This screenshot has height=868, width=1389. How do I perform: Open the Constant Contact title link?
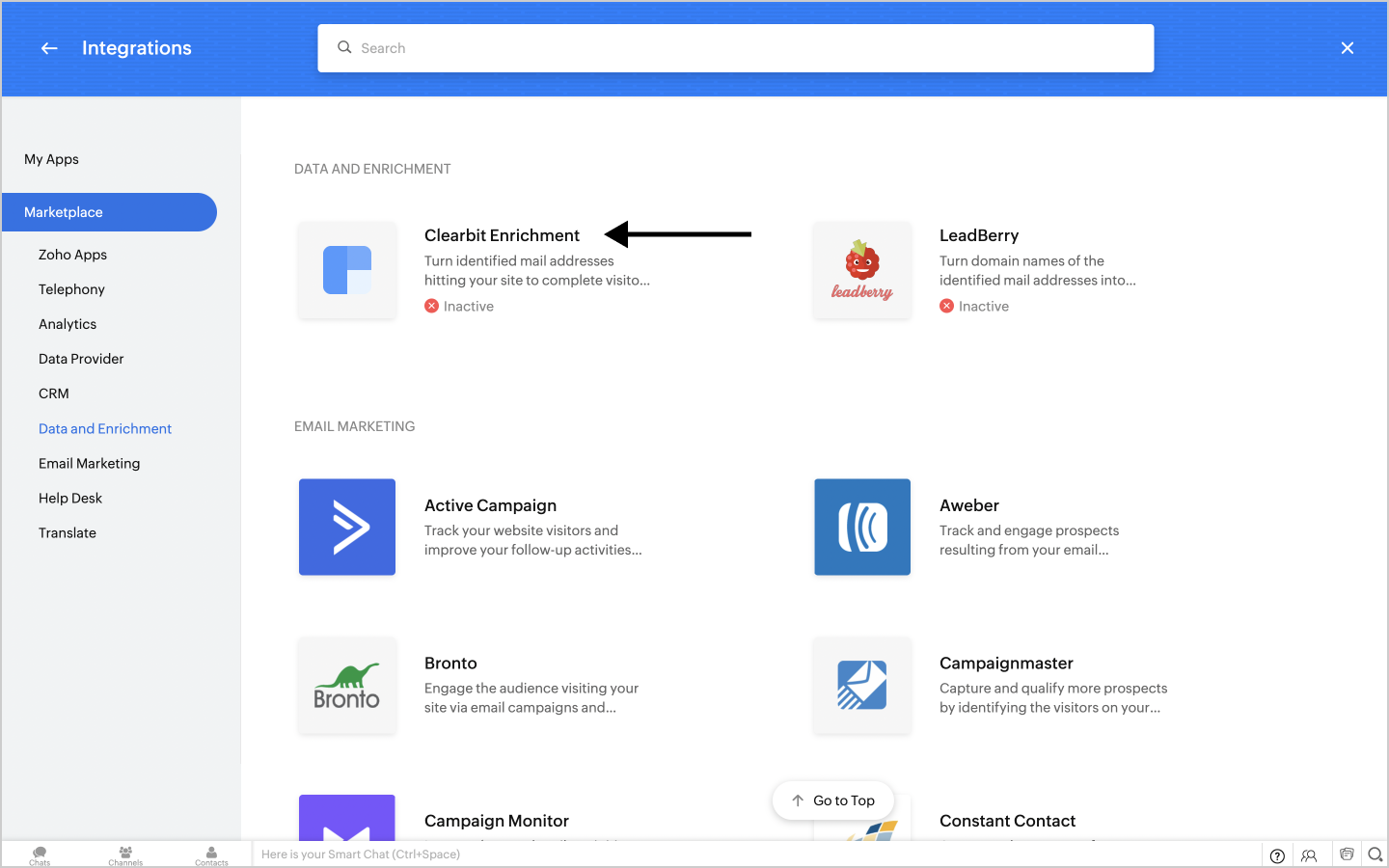(1007, 821)
